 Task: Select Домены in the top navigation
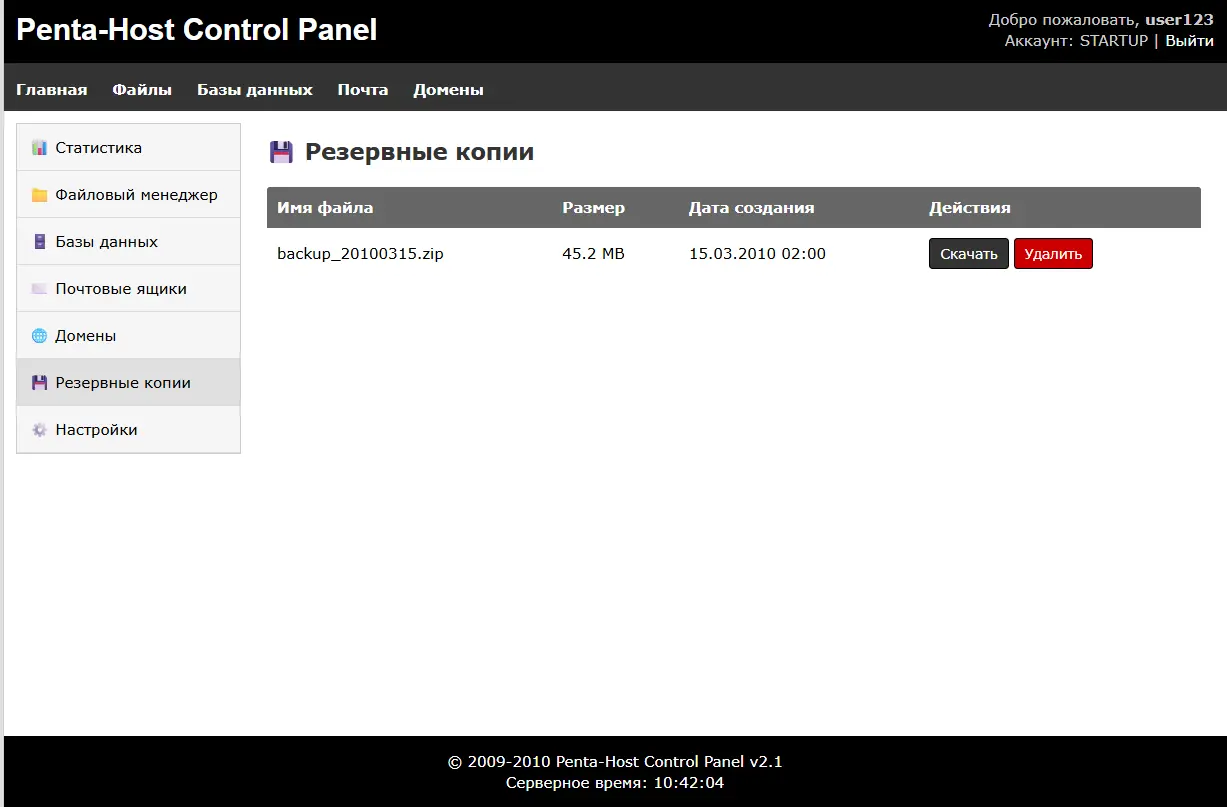tap(449, 90)
